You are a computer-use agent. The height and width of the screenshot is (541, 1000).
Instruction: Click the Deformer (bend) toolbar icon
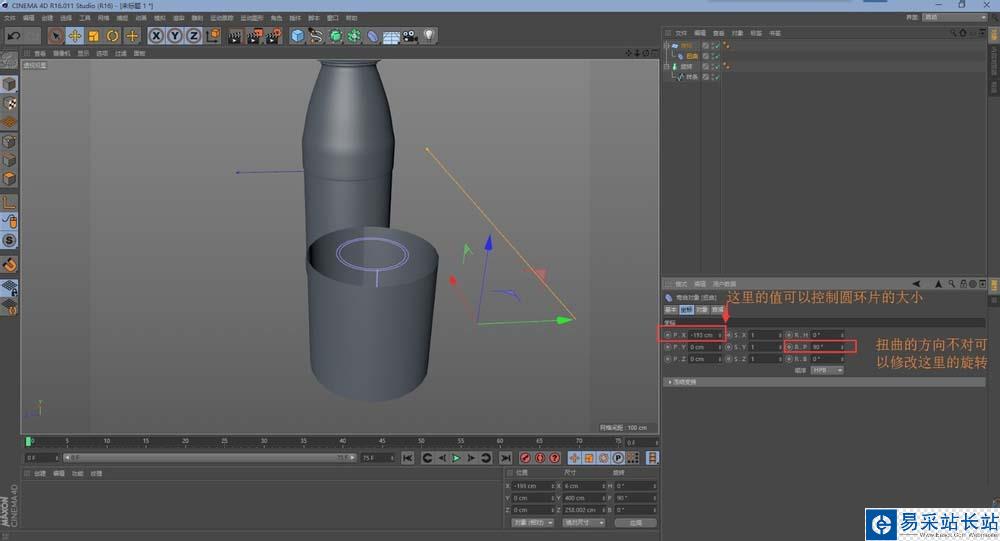372,36
